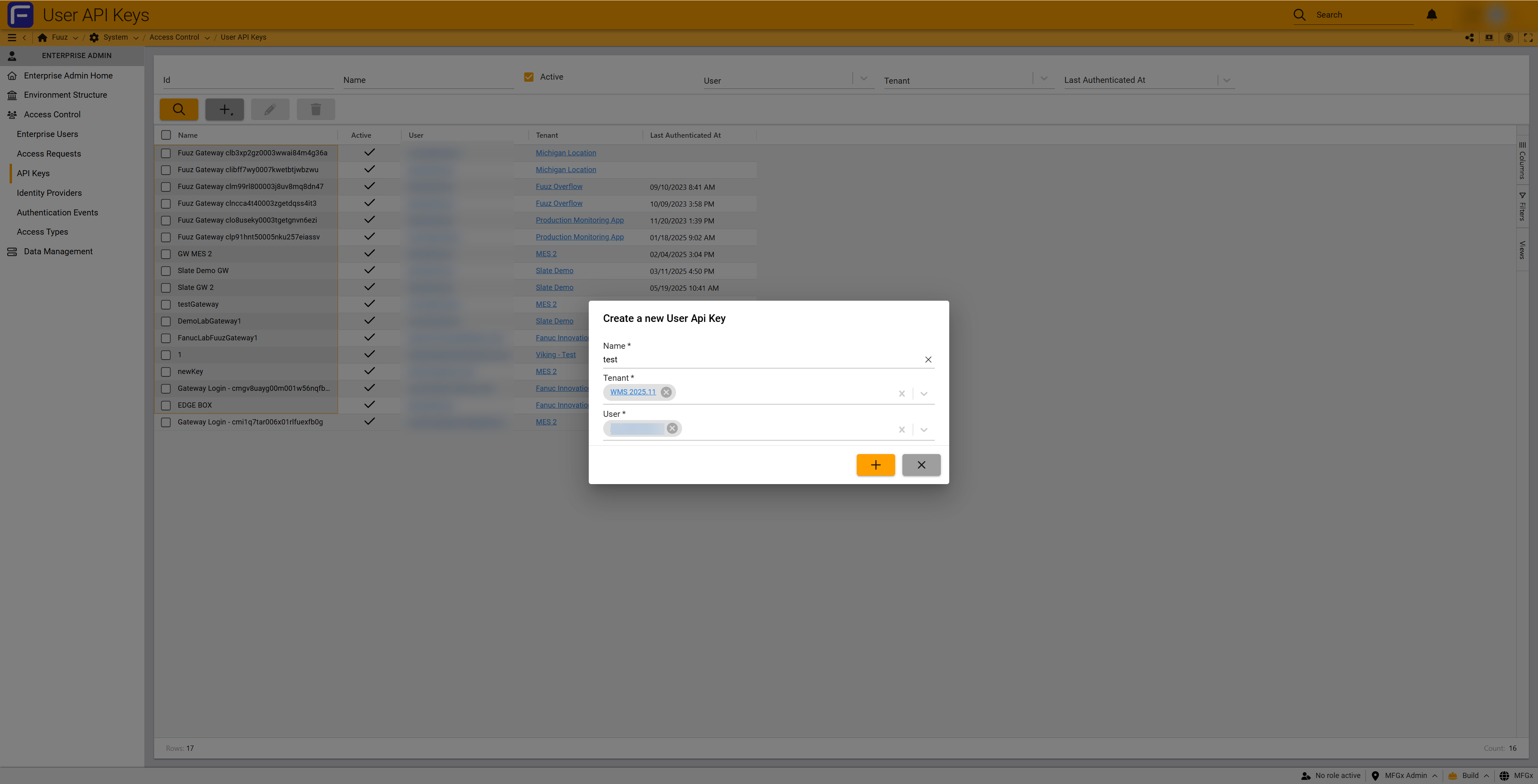Click the orange search button in toolbar
The image size is (1538, 784).
coord(179,109)
